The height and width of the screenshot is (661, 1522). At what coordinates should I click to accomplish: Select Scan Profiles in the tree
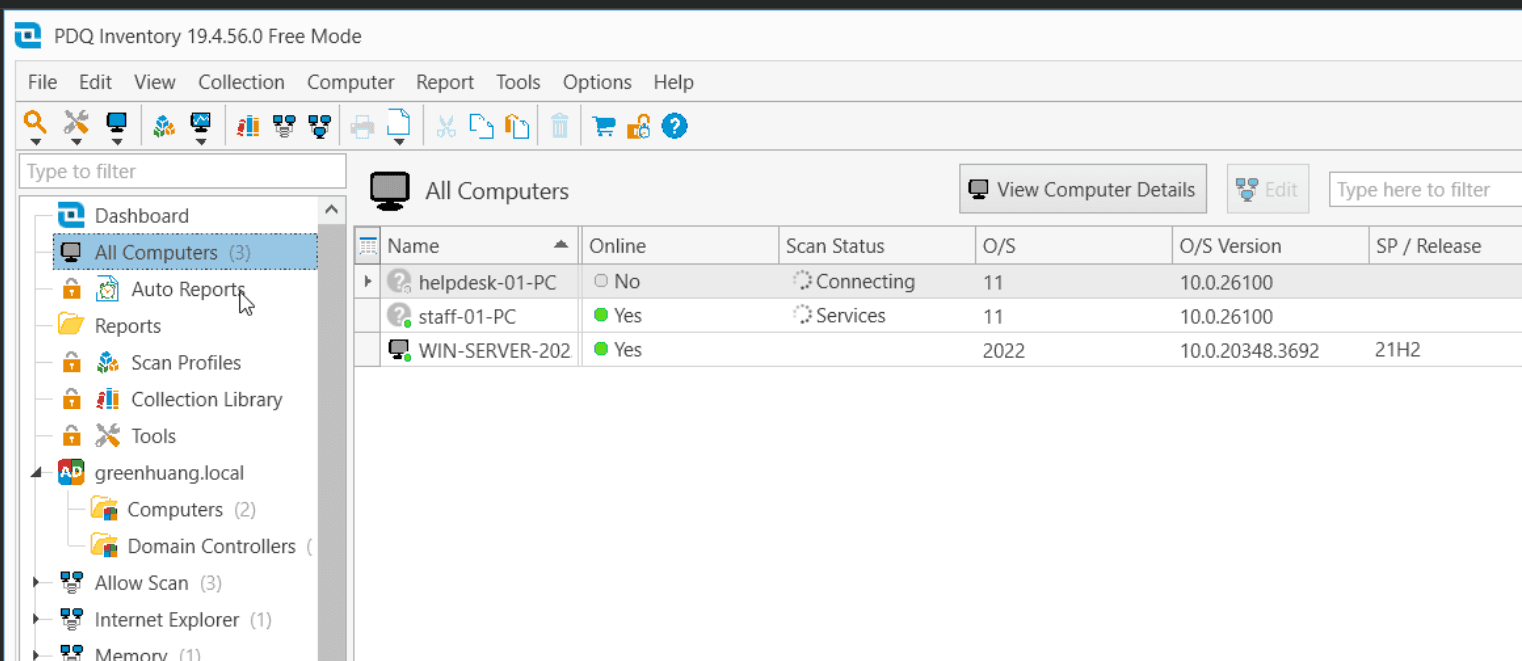pos(186,362)
